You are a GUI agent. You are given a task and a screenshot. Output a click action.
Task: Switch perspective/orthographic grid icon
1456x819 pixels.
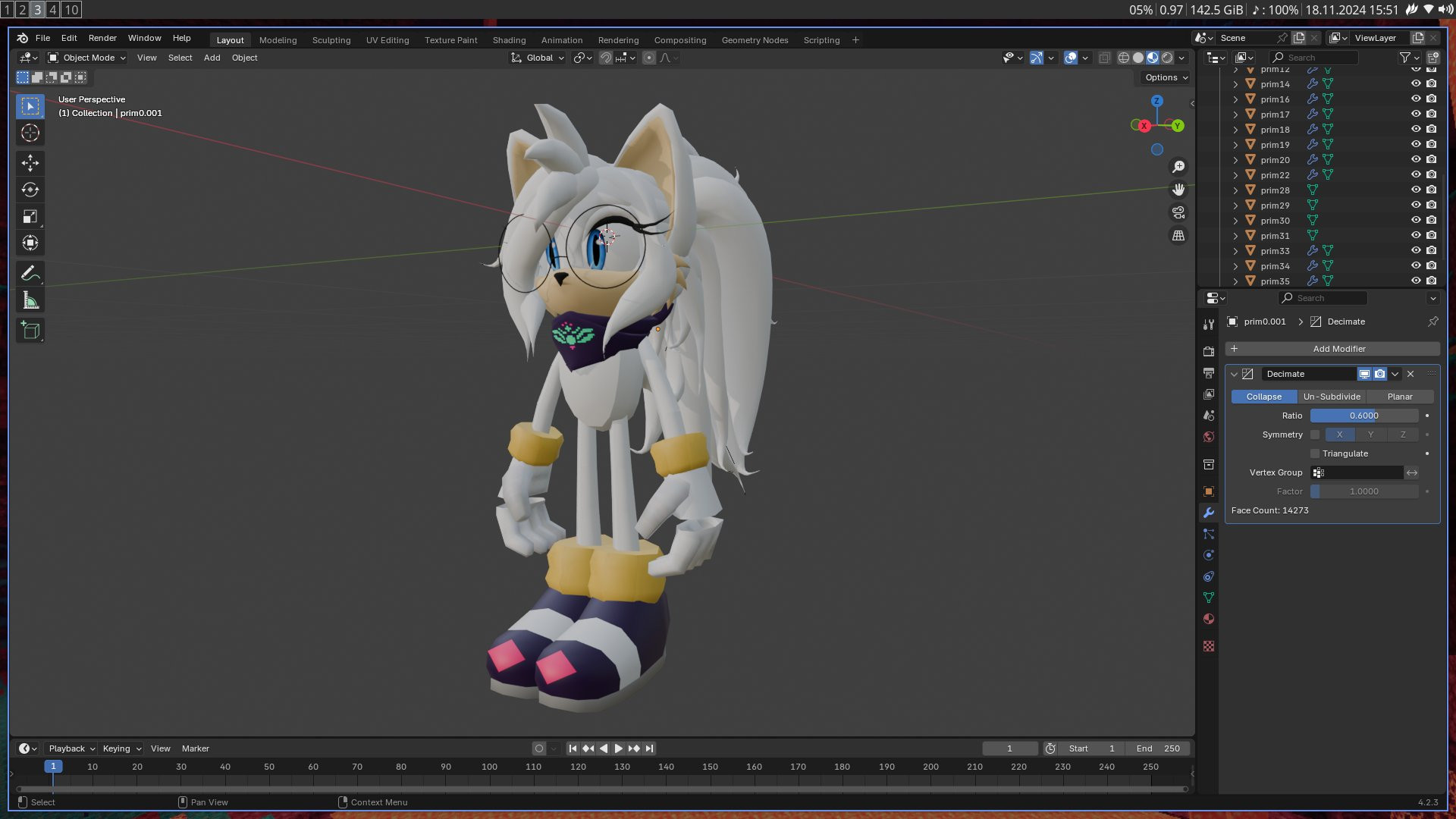[x=1178, y=236]
